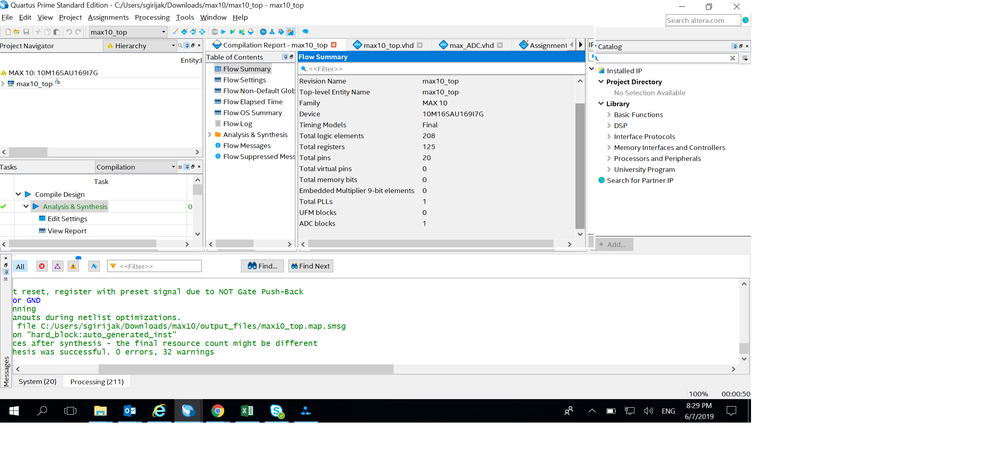Click the Find Next button

(310, 266)
